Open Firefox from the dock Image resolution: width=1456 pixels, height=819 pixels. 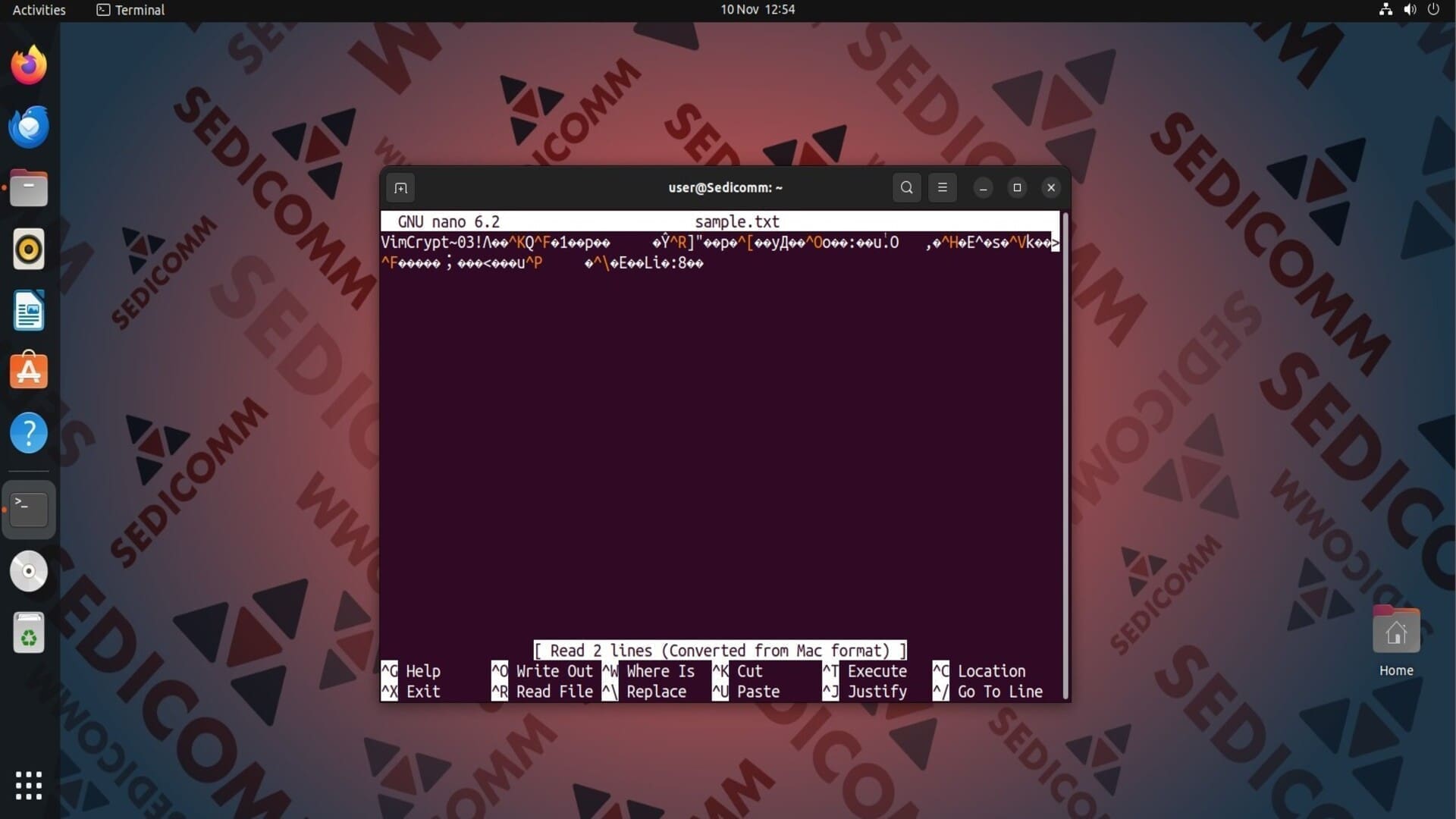tap(29, 64)
